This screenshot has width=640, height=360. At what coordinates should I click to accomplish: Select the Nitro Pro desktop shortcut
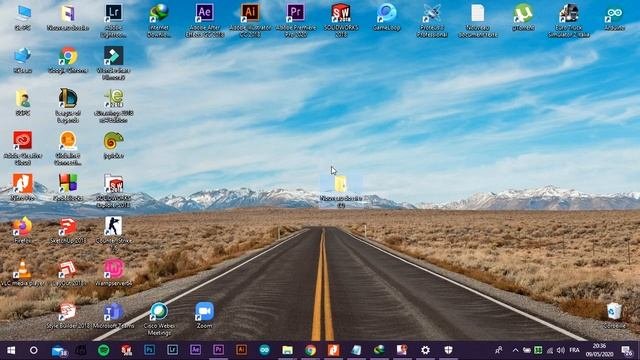pos(23,187)
